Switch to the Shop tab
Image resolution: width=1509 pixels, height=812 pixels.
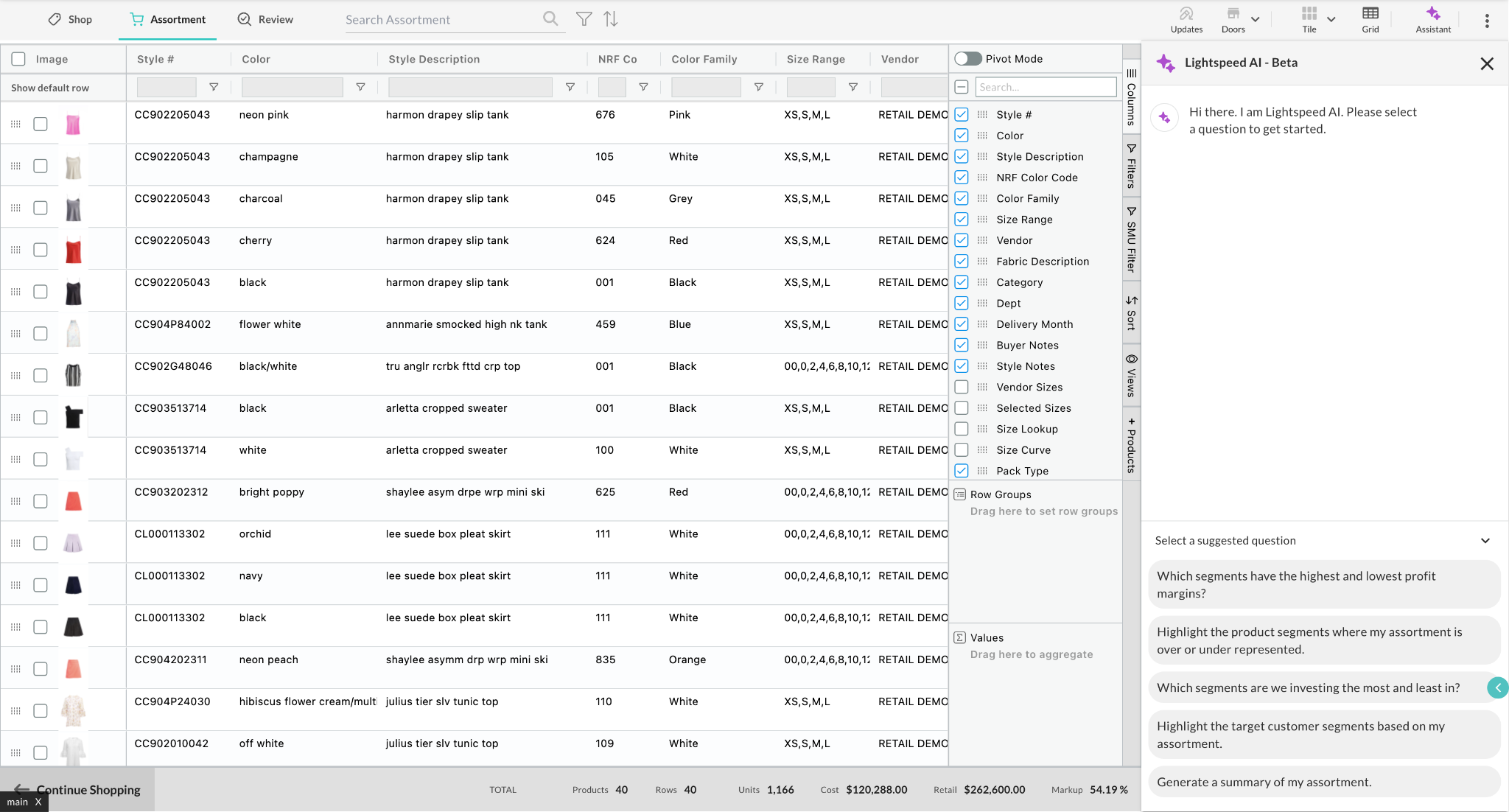71,20
